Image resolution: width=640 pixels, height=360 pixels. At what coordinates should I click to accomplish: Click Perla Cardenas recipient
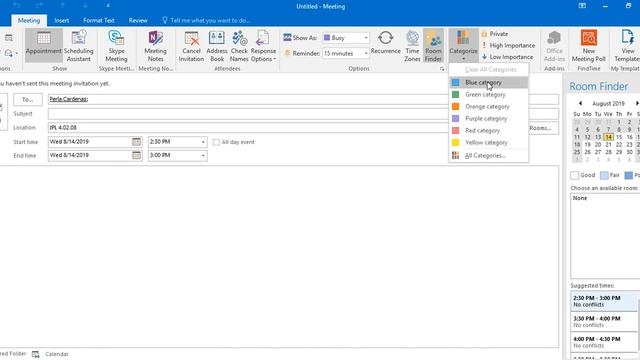tap(69, 99)
